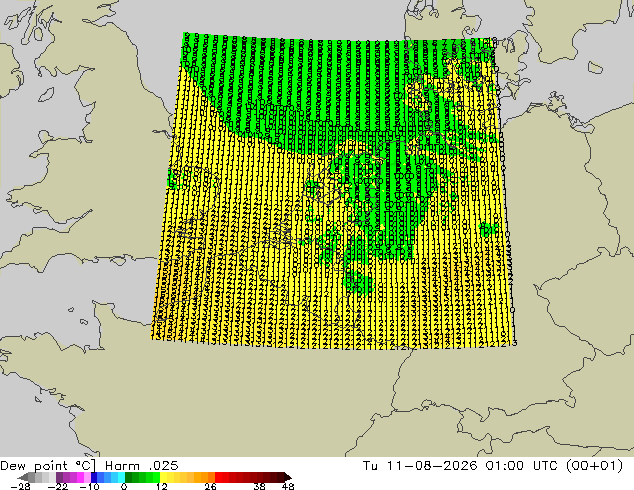This screenshot has width=634, height=490.
Task: Click the bright red legend swatch at 26
Action: tap(218, 477)
